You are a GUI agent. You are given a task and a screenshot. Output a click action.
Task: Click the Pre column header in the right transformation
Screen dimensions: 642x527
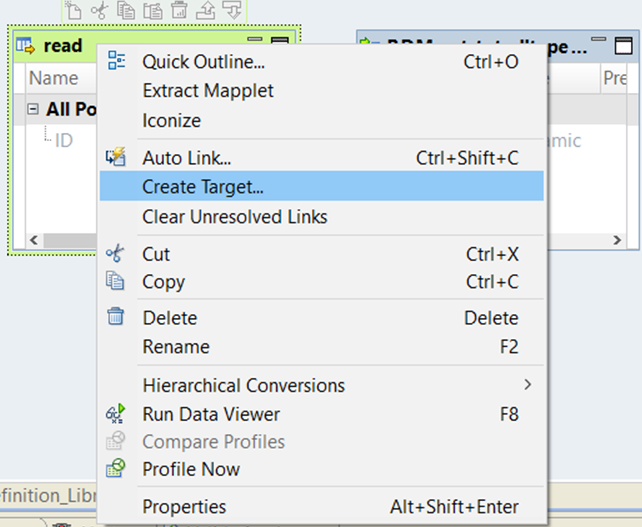pyautogui.click(x=614, y=78)
